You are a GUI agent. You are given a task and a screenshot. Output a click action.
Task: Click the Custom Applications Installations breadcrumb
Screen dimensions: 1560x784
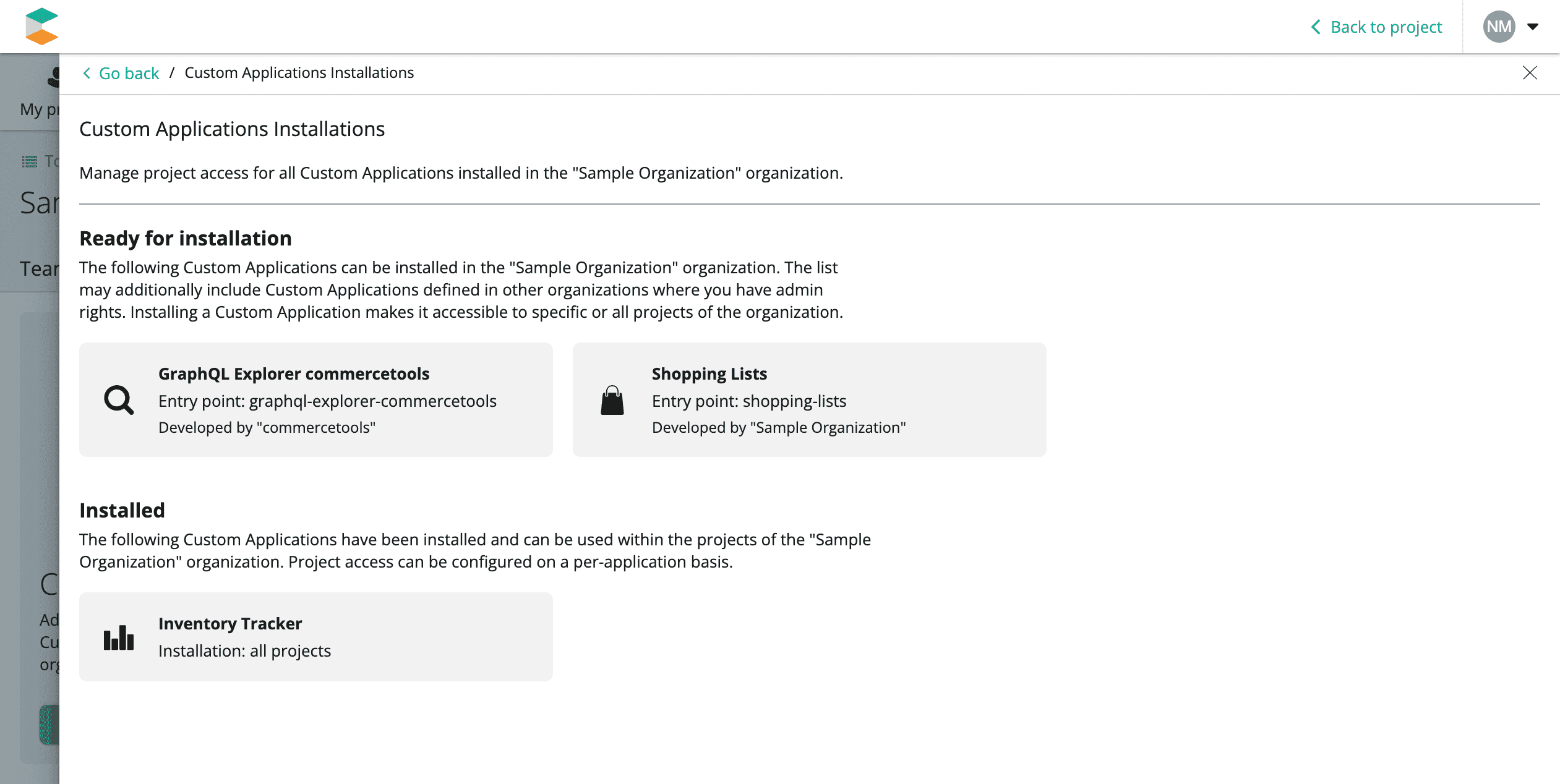coord(299,73)
